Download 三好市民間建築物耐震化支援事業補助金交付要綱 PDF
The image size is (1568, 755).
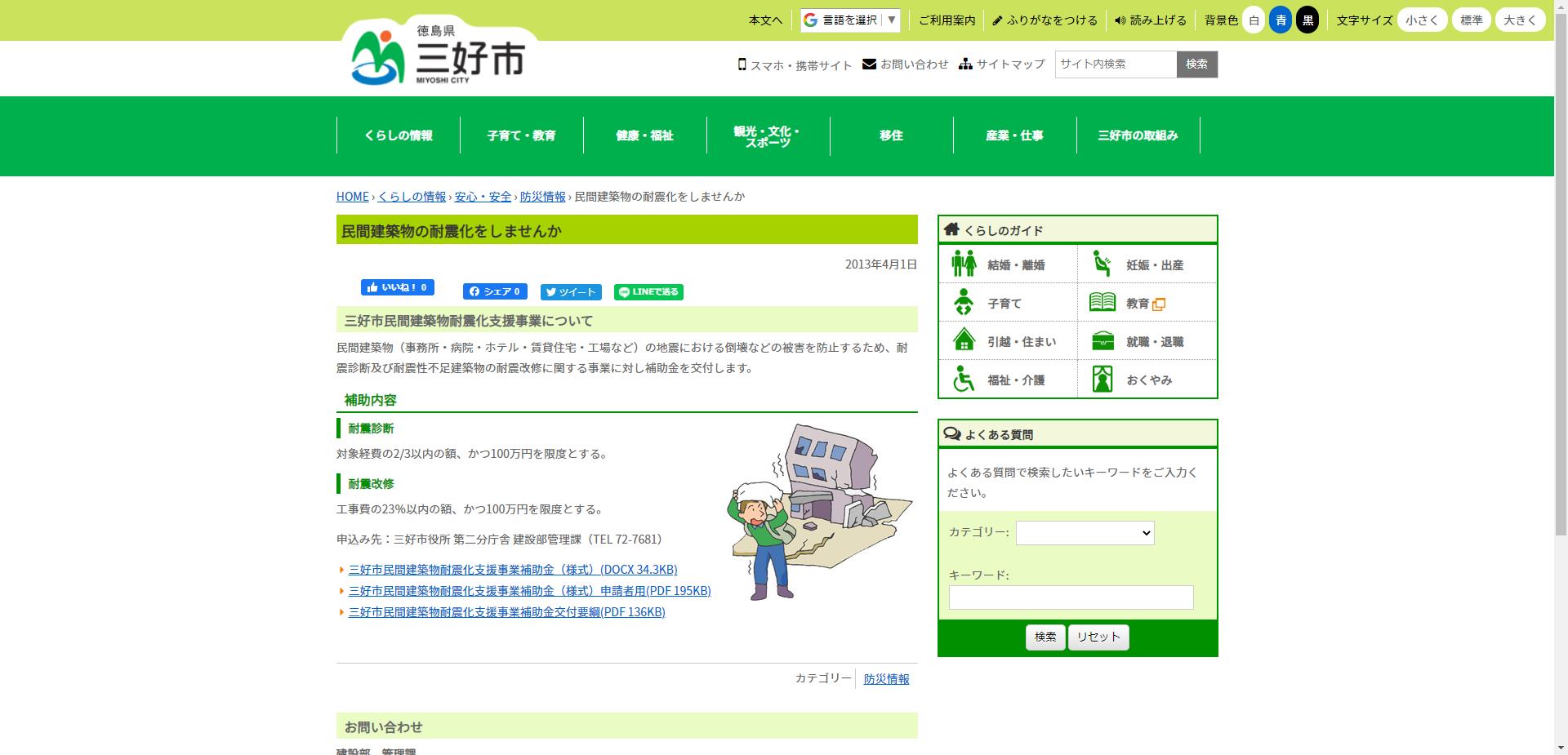[x=506, y=611]
